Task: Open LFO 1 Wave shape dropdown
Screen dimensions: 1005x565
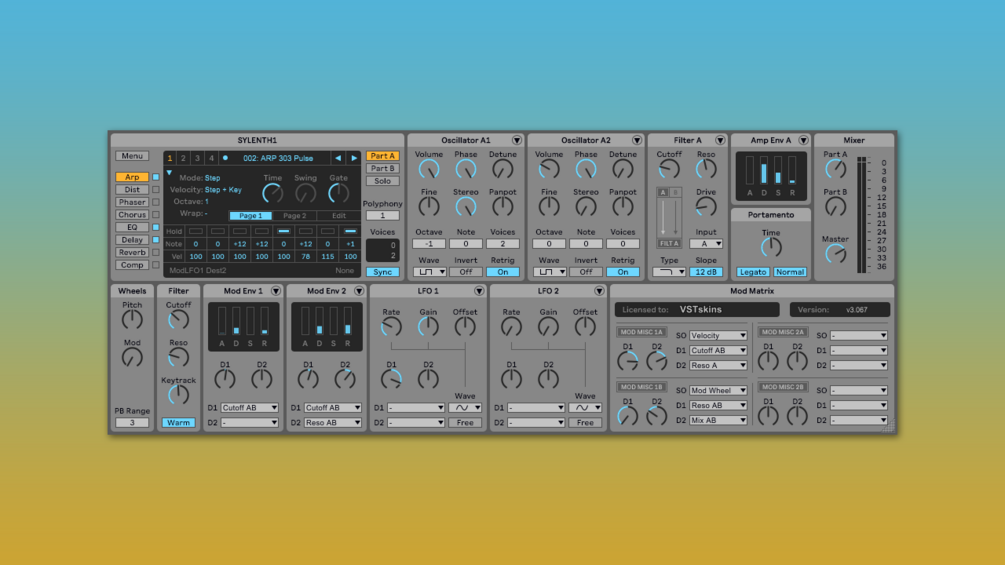Action: coord(465,408)
